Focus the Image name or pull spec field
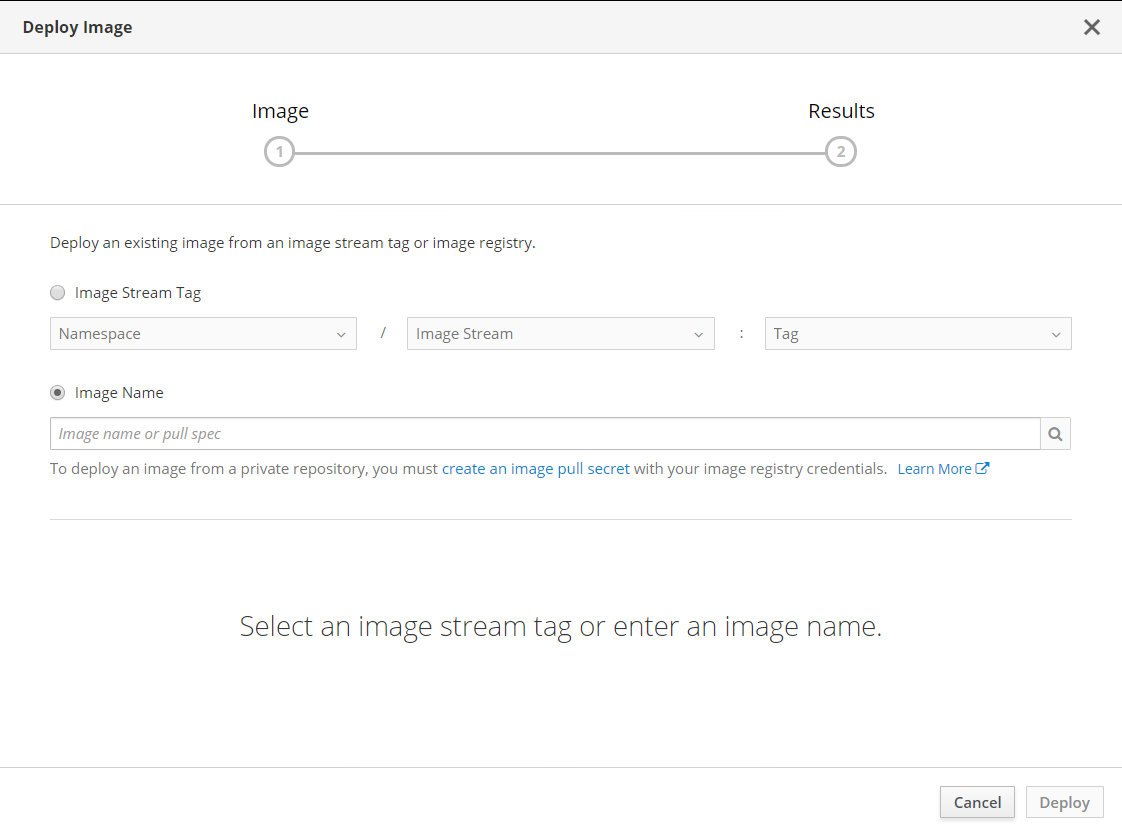 545,434
